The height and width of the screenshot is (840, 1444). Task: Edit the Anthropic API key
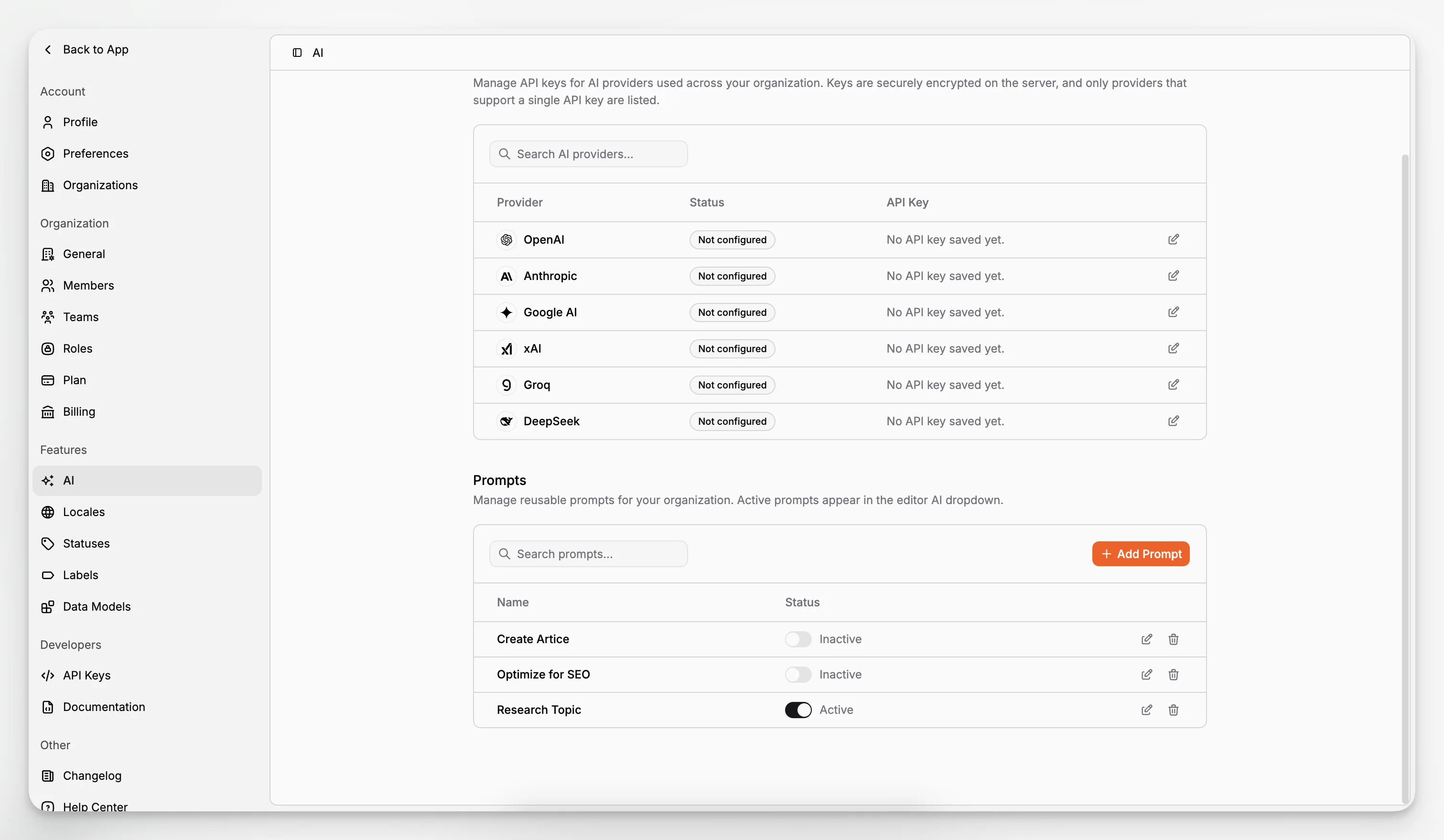coord(1173,276)
